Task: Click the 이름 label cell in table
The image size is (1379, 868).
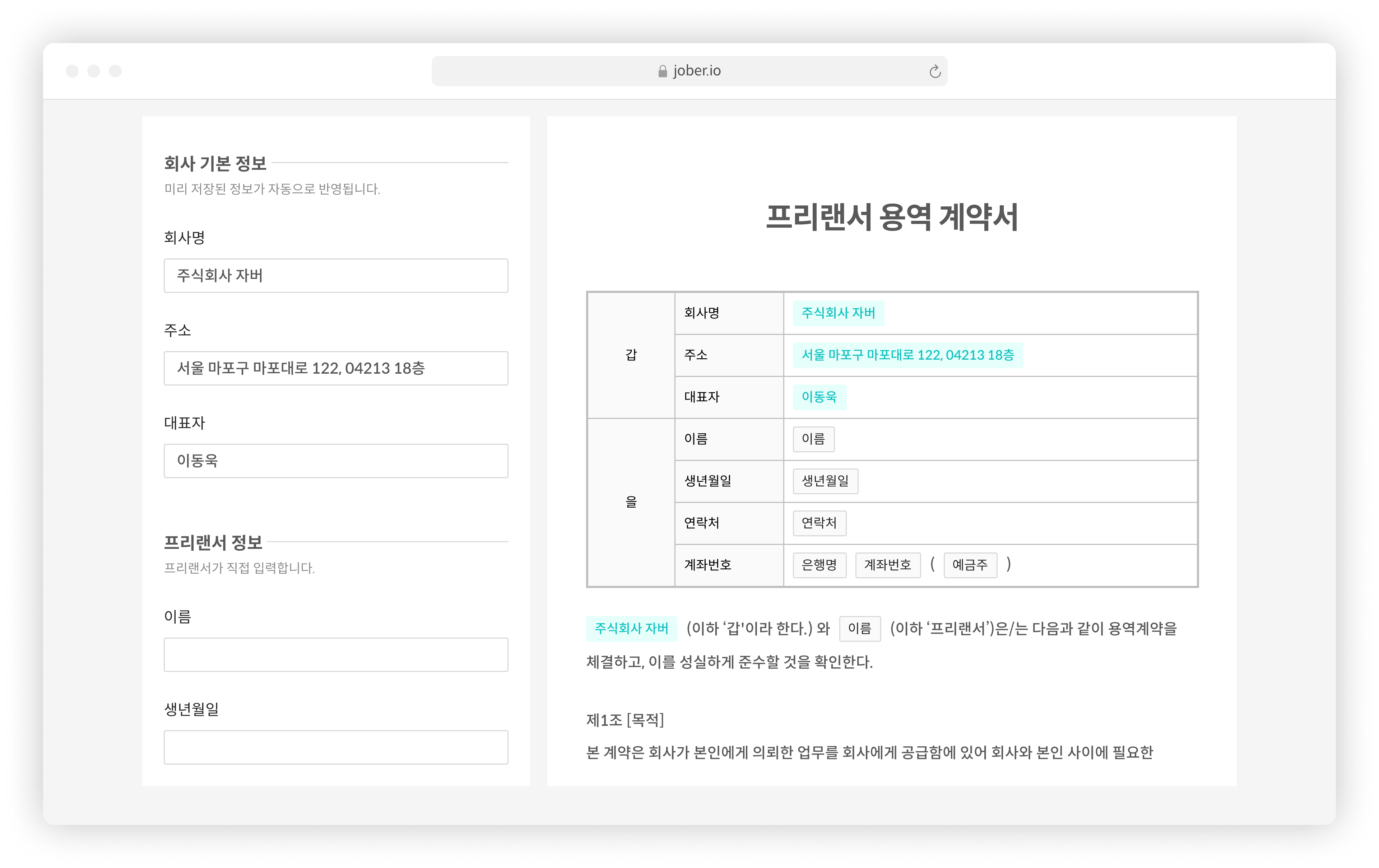Action: [x=729, y=439]
